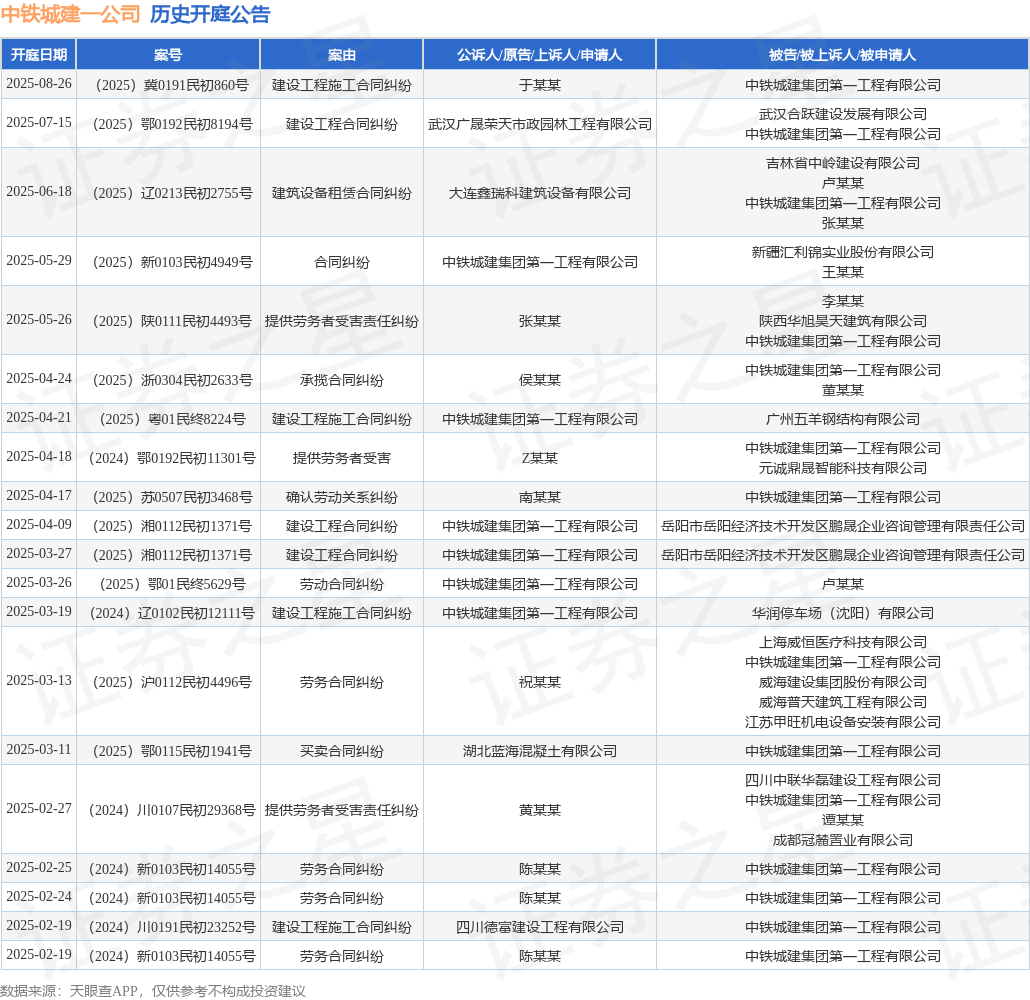This screenshot has width=1030, height=1000.
Task: Click date 2025-04-09
Action: (39, 525)
